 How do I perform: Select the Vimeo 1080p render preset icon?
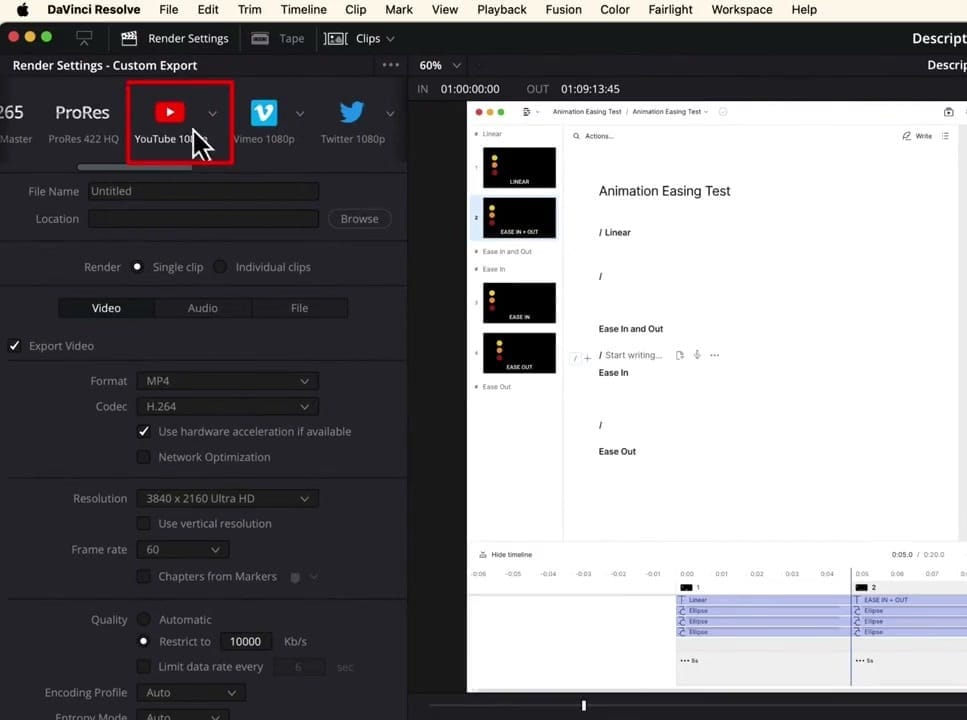click(x=263, y=112)
